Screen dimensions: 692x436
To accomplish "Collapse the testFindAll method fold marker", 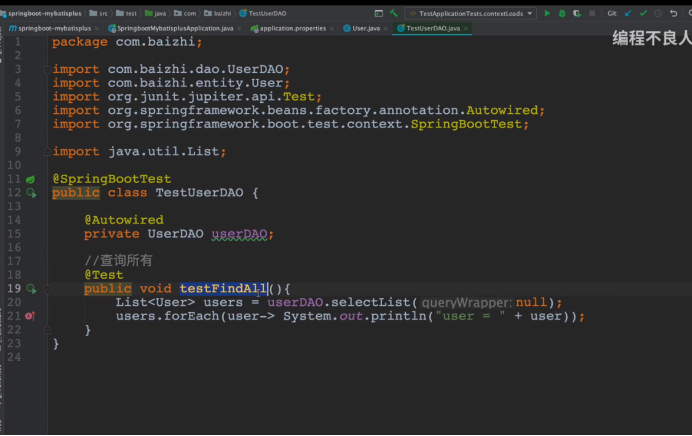I will pyautogui.click(x=46, y=288).
